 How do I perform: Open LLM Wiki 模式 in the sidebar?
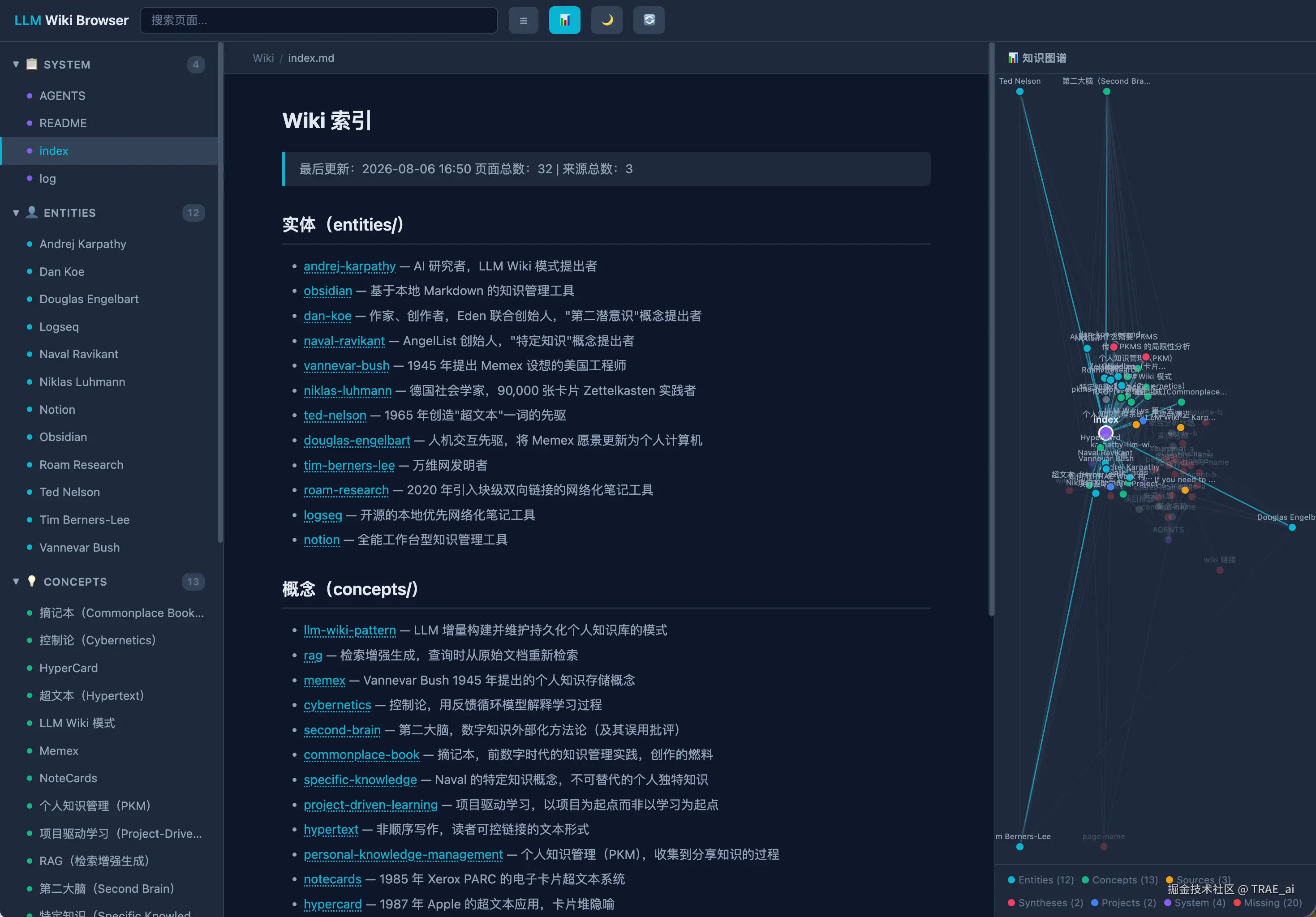[x=109, y=723]
